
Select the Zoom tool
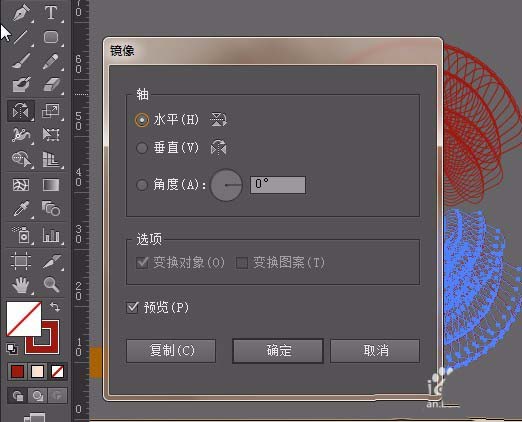coord(51,285)
